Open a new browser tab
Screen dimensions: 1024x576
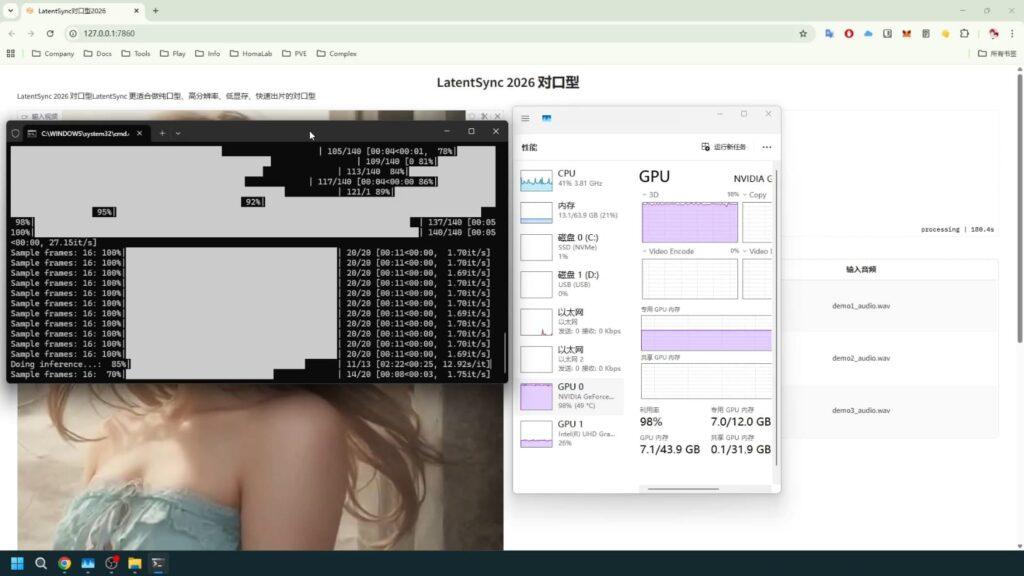tap(155, 10)
